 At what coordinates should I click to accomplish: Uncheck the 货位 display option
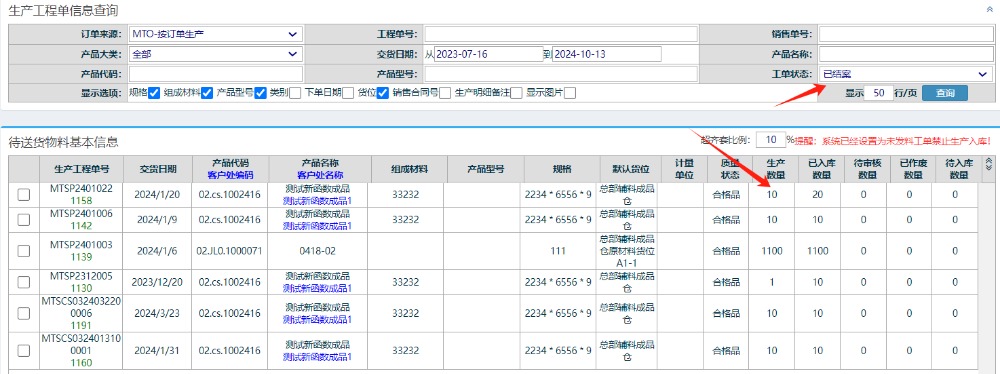pos(383,93)
